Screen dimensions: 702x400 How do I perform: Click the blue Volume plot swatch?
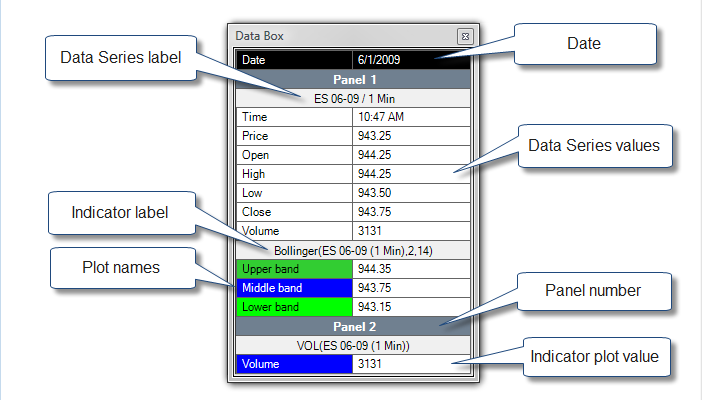click(x=295, y=364)
